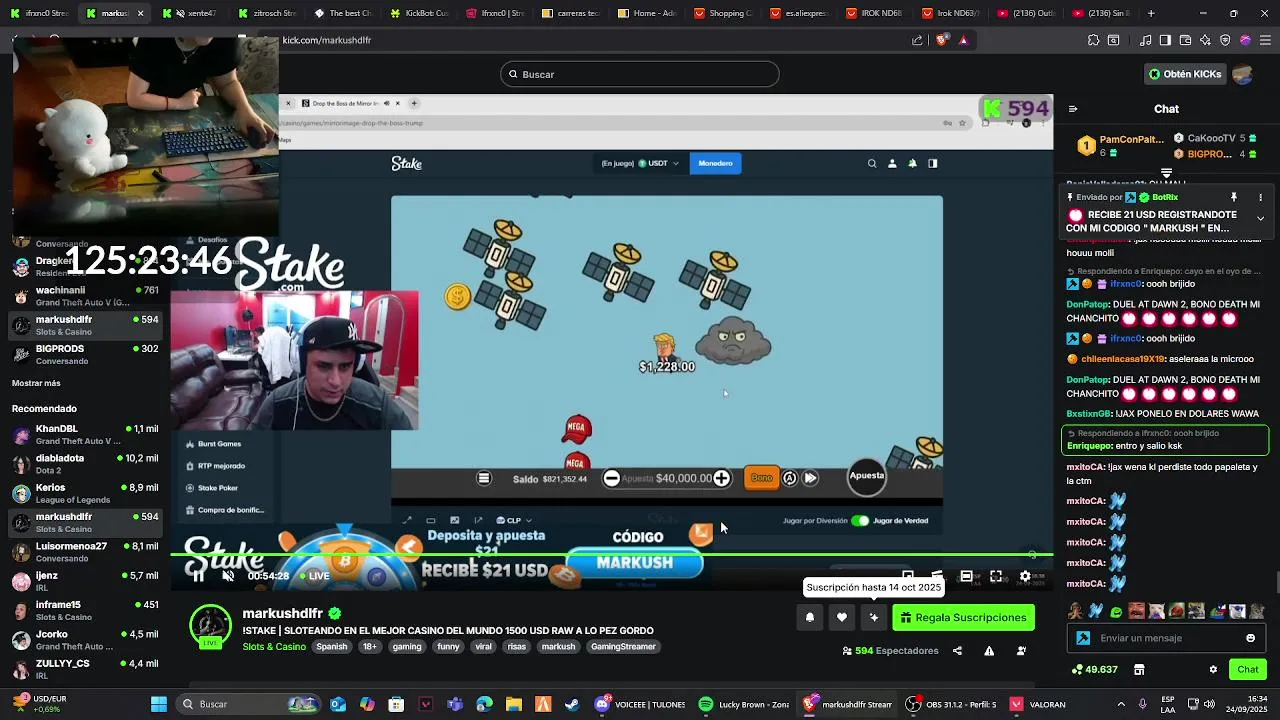The image size is (1280, 720).
Task: Switch to Shopping C browser tab
Action: tap(724, 13)
